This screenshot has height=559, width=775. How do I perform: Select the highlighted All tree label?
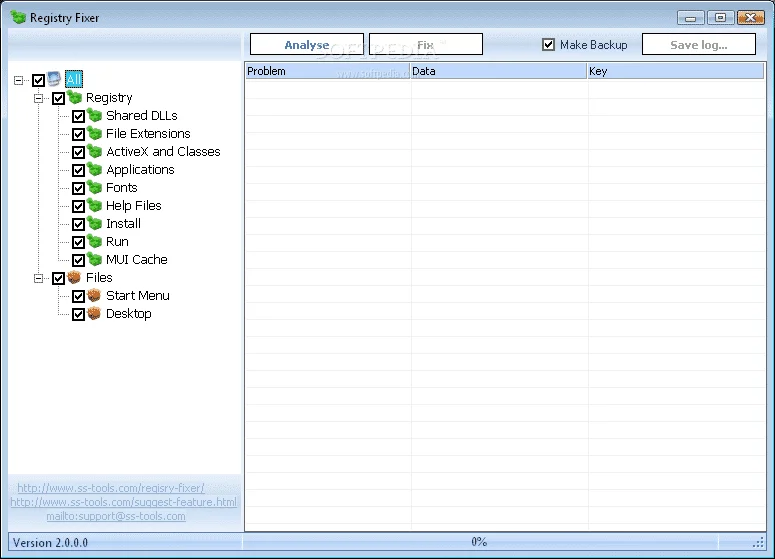(74, 79)
